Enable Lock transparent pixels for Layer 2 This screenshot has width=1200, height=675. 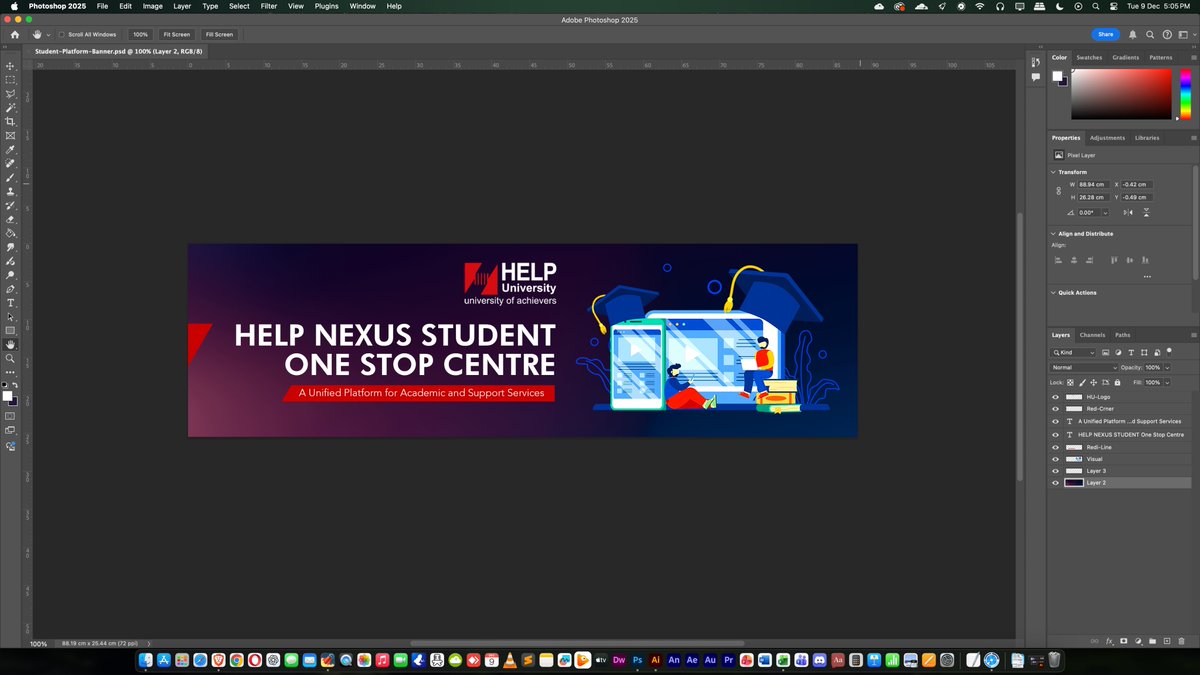1069,382
